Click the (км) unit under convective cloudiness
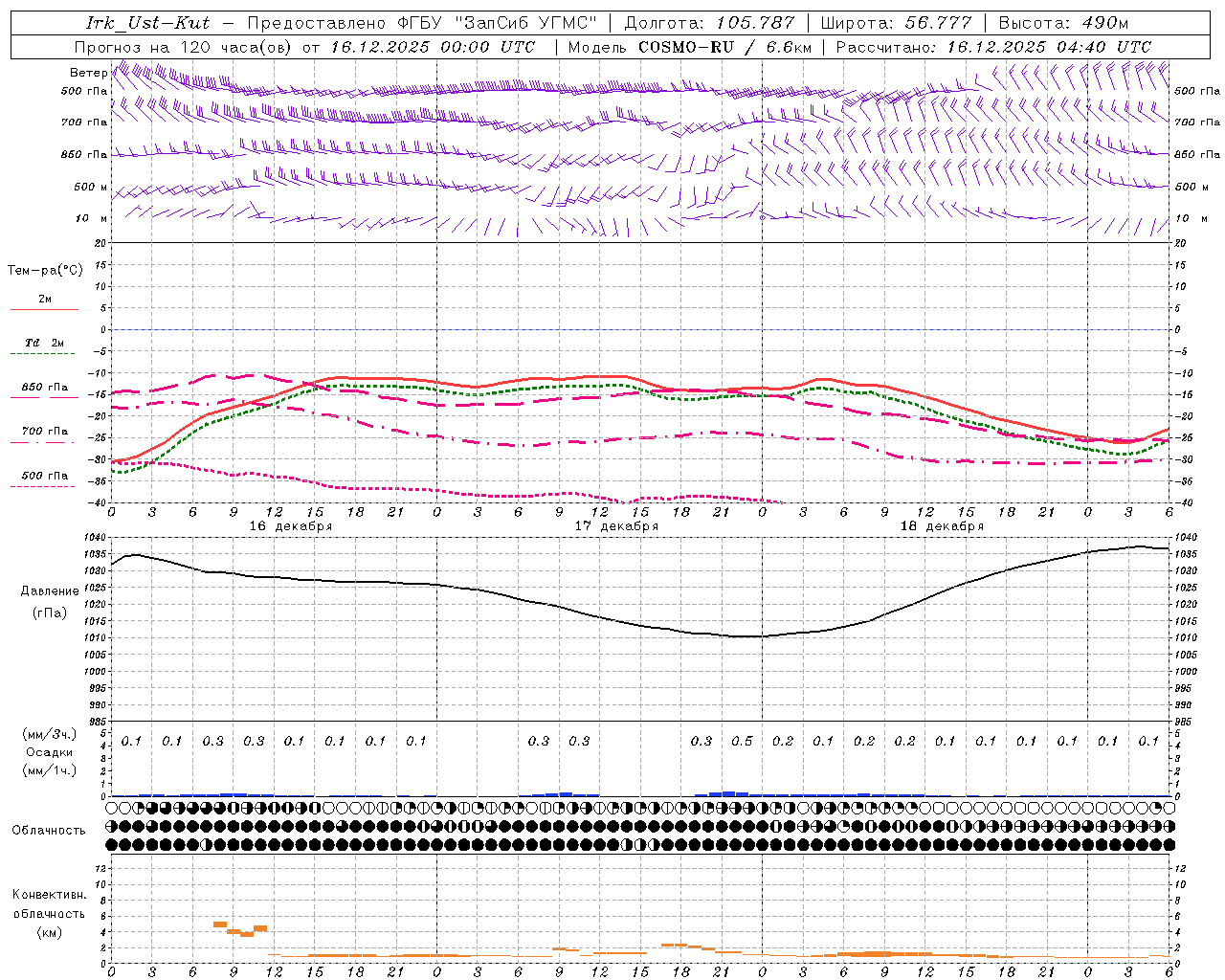The width and height of the screenshot is (1225, 980). [x=49, y=932]
